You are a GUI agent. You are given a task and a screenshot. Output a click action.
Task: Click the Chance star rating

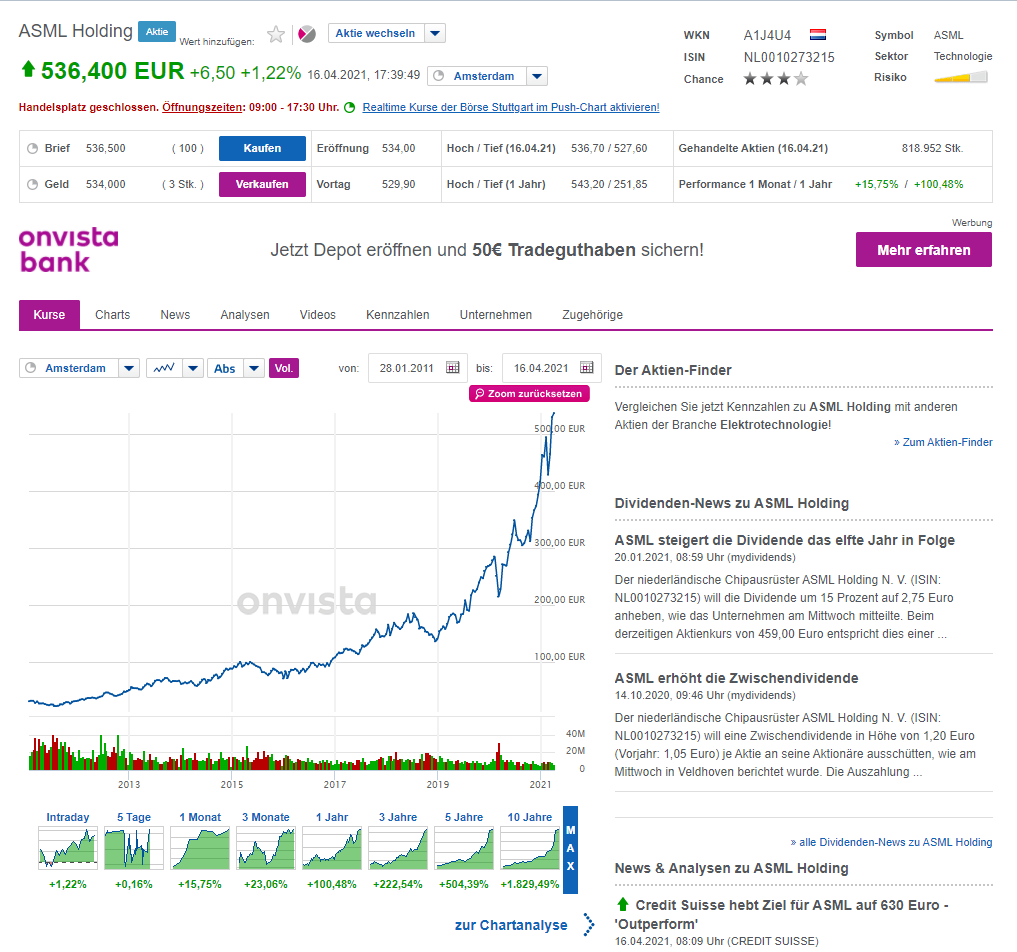[x=776, y=79]
